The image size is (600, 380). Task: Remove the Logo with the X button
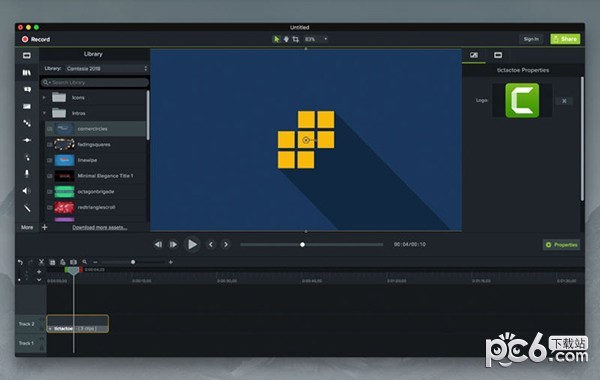point(564,101)
